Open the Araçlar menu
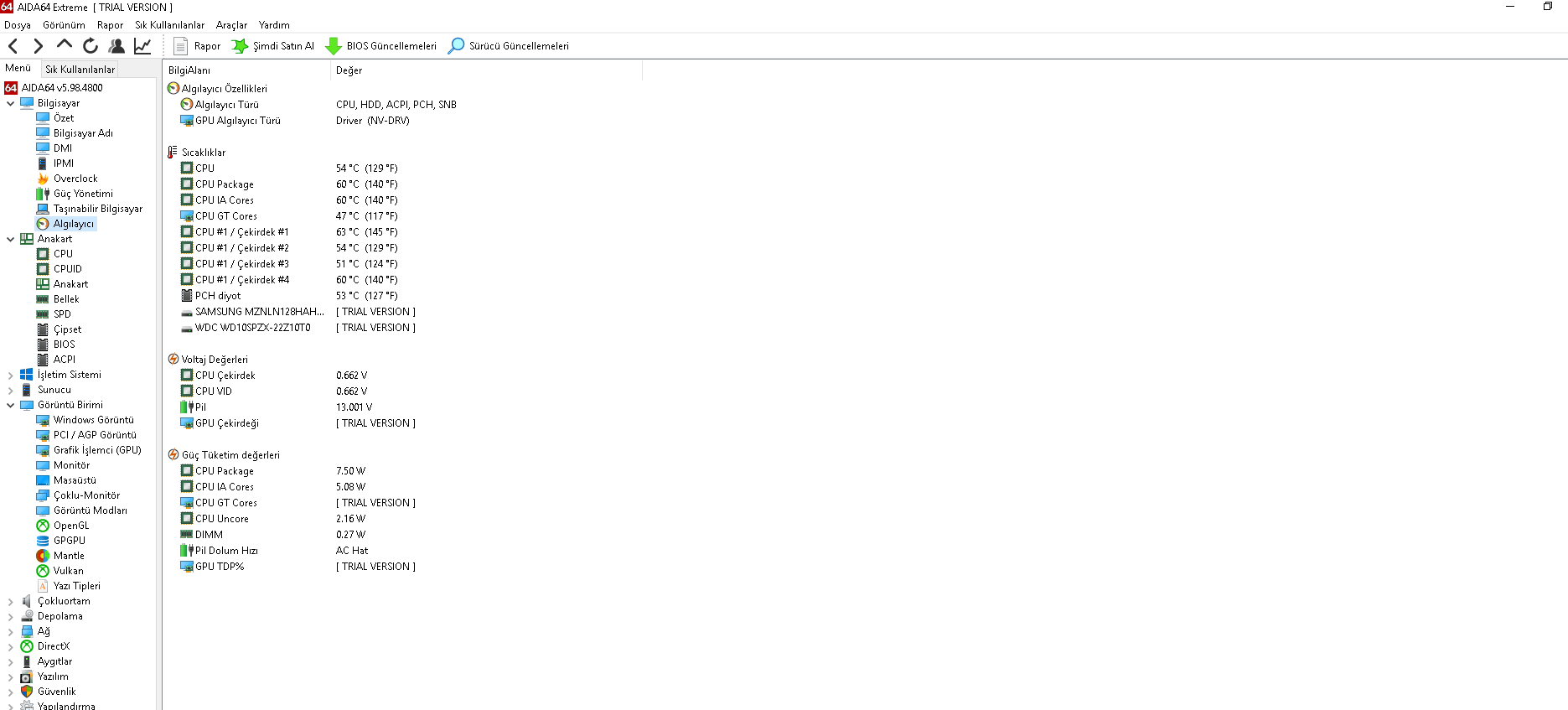The image size is (1568, 710). click(x=232, y=25)
